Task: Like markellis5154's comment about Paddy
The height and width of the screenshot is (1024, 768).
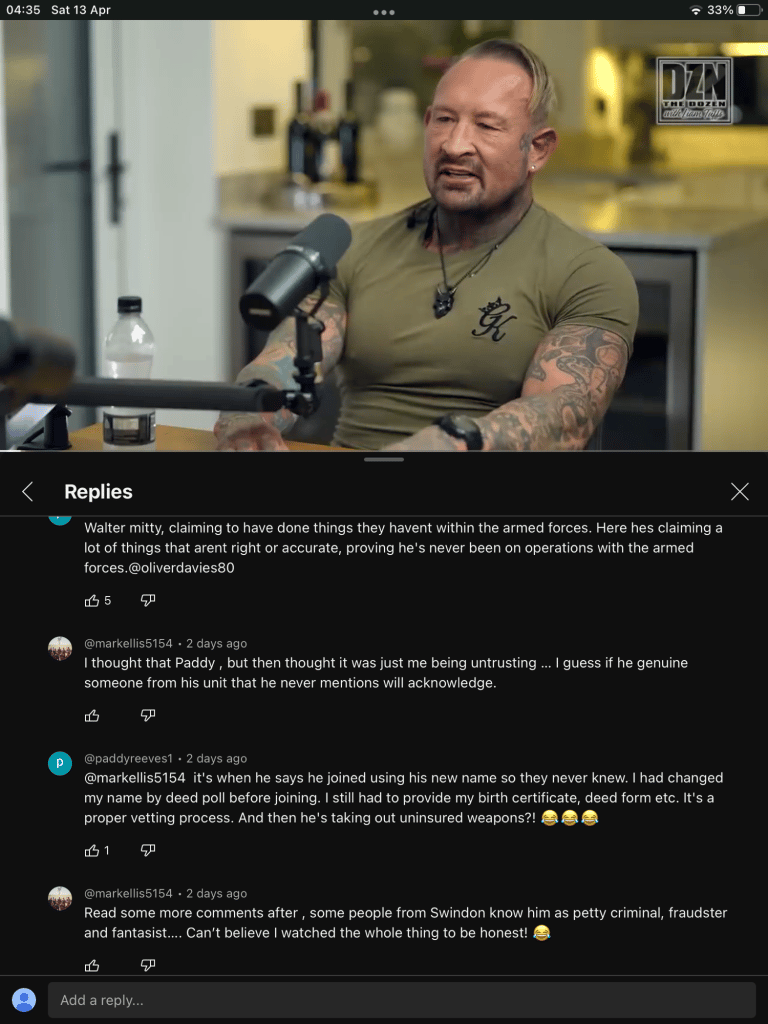Action: point(92,716)
